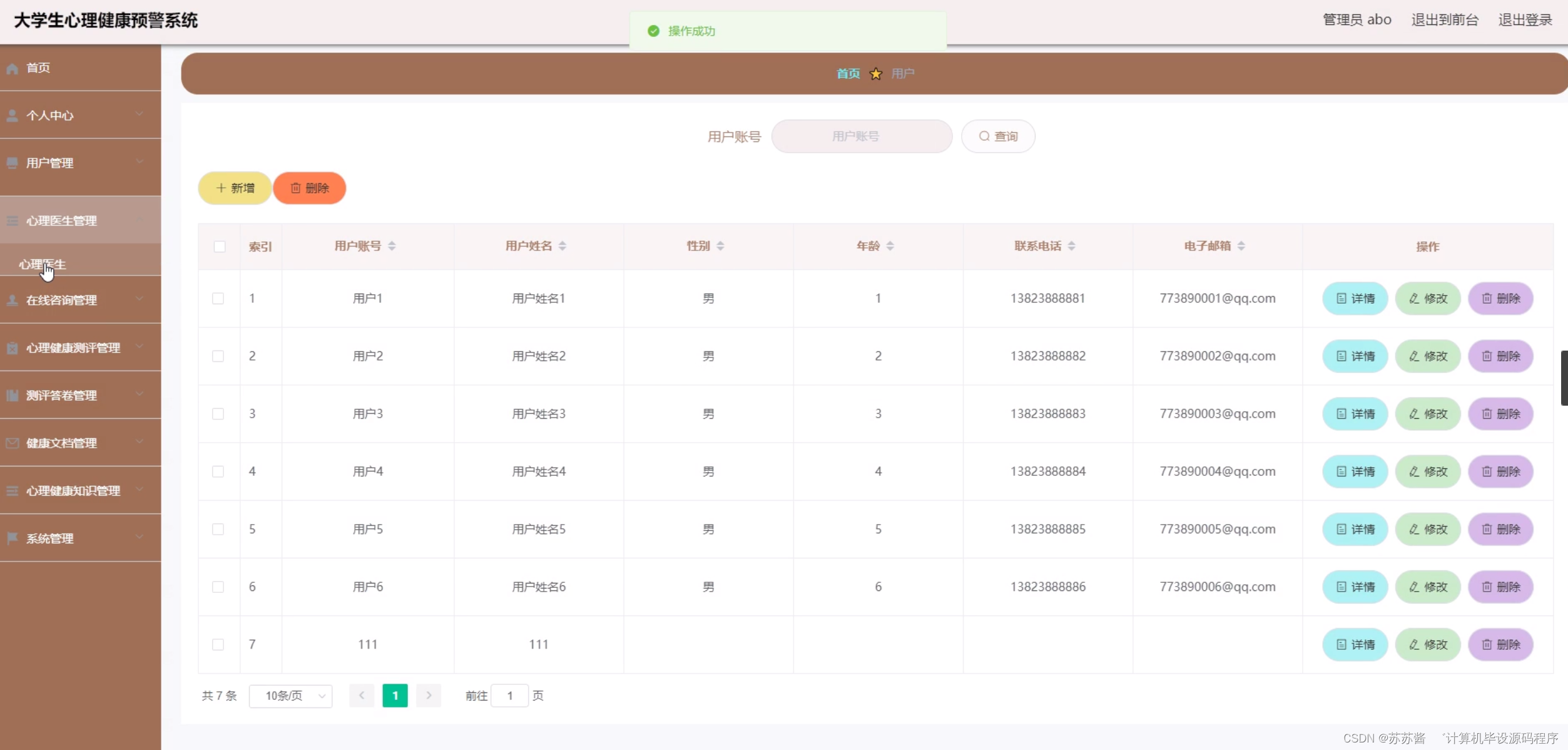Click next page arrow in pagination

(429, 696)
